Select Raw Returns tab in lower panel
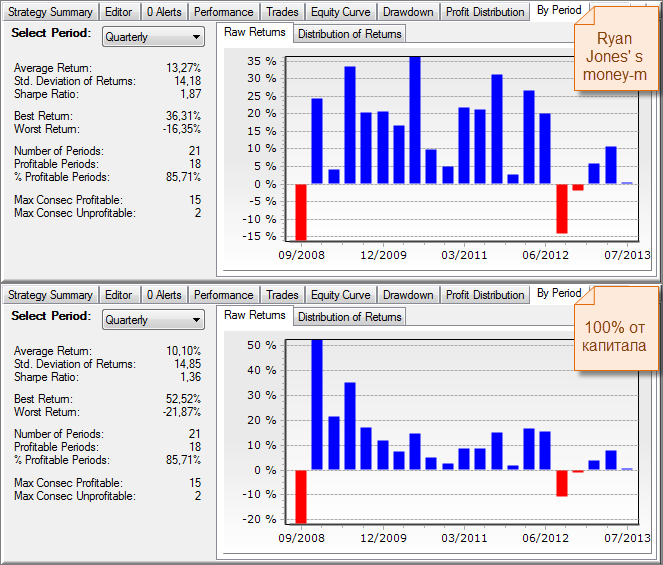Screen dimensions: 663x565 click(x=254, y=316)
